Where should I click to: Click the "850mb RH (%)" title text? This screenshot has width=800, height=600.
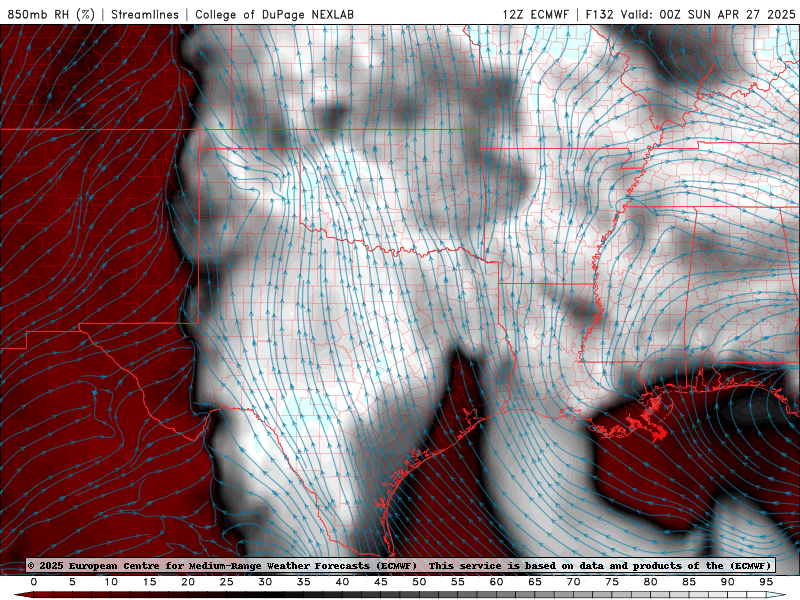[x=51, y=14]
